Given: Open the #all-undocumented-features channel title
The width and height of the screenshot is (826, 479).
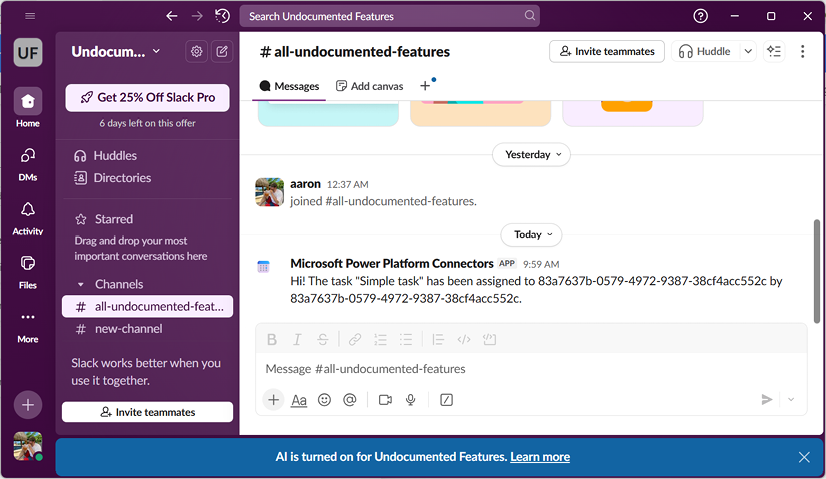Looking at the screenshot, I should point(355,52).
